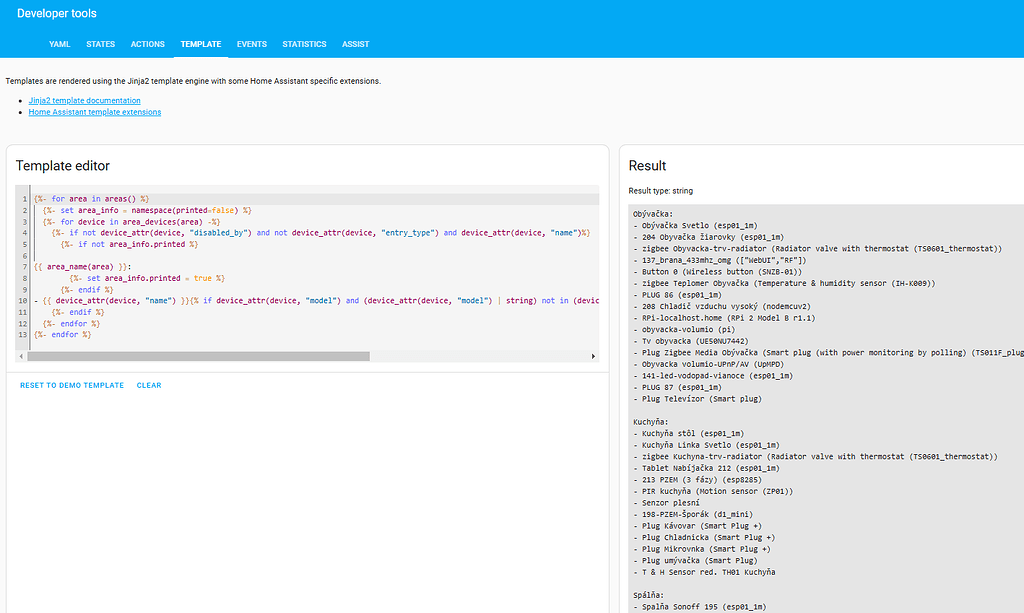The height and width of the screenshot is (613, 1024).
Task: Switch to the STATES tab
Action: tap(101, 44)
